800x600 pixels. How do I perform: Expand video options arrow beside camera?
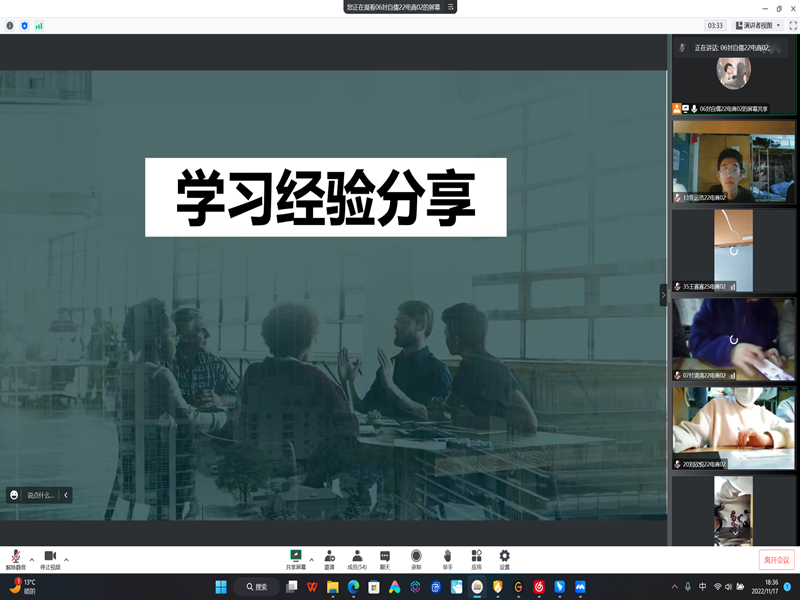pos(66,559)
